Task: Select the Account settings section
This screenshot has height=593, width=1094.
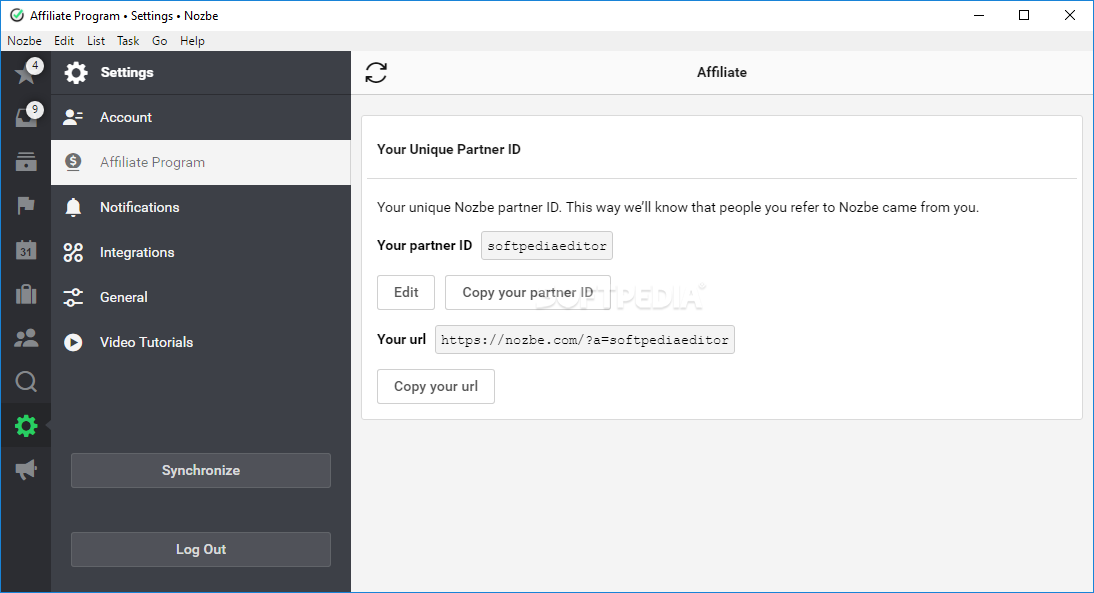Action: [125, 117]
